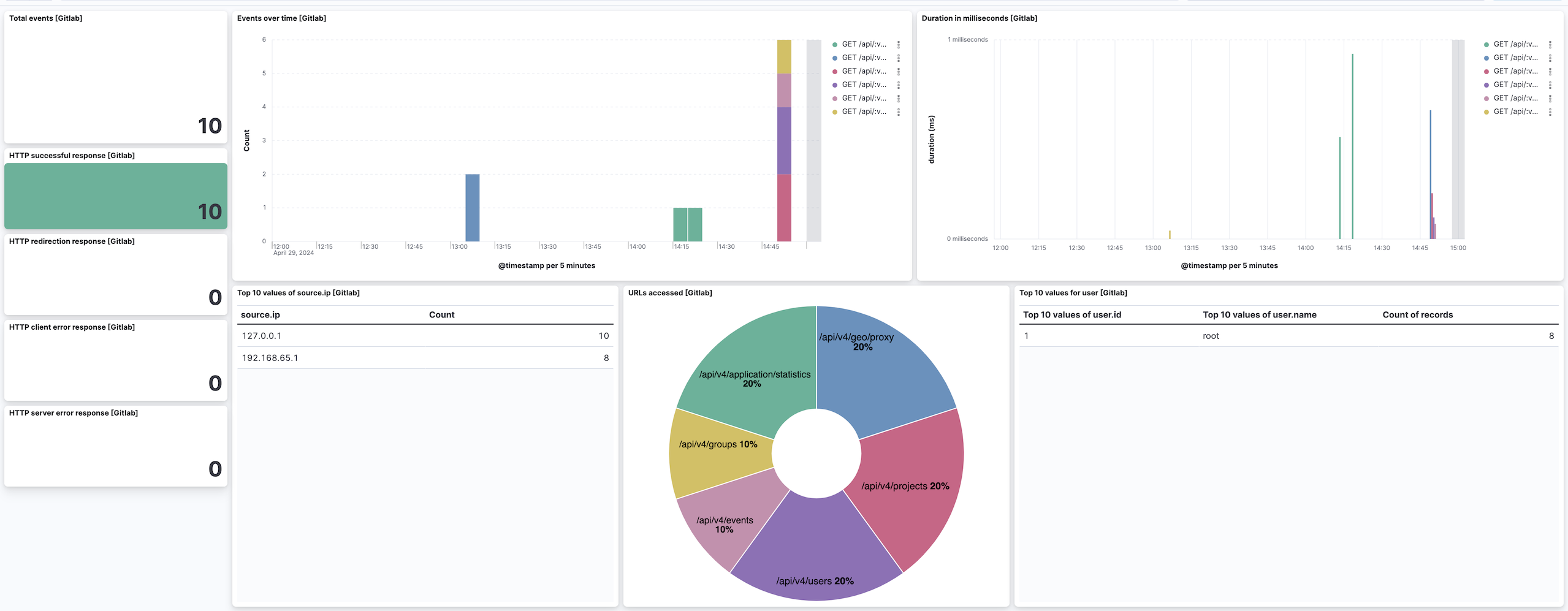
Task: Open legend actions for bottom GET series in Duration chart
Action: (x=1550, y=112)
